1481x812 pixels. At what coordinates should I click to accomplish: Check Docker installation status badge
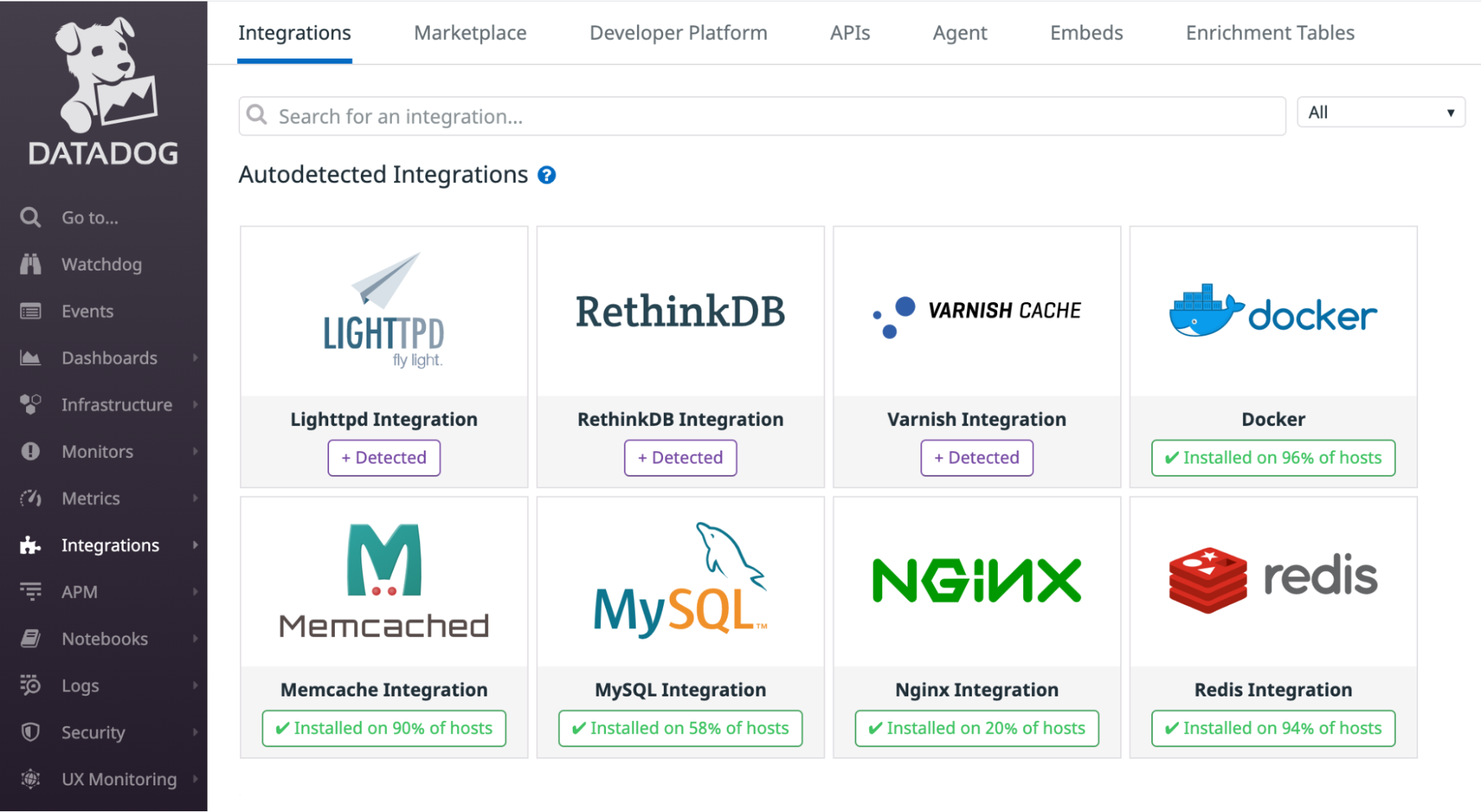tap(1273, 457)
